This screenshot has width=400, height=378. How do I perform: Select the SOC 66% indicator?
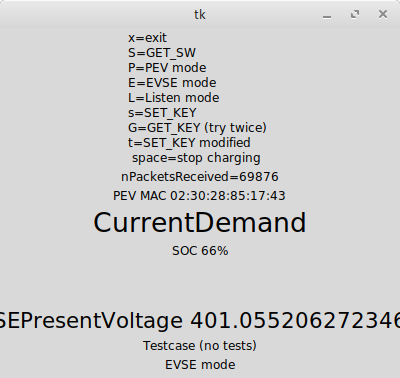(x=200, y=251)
